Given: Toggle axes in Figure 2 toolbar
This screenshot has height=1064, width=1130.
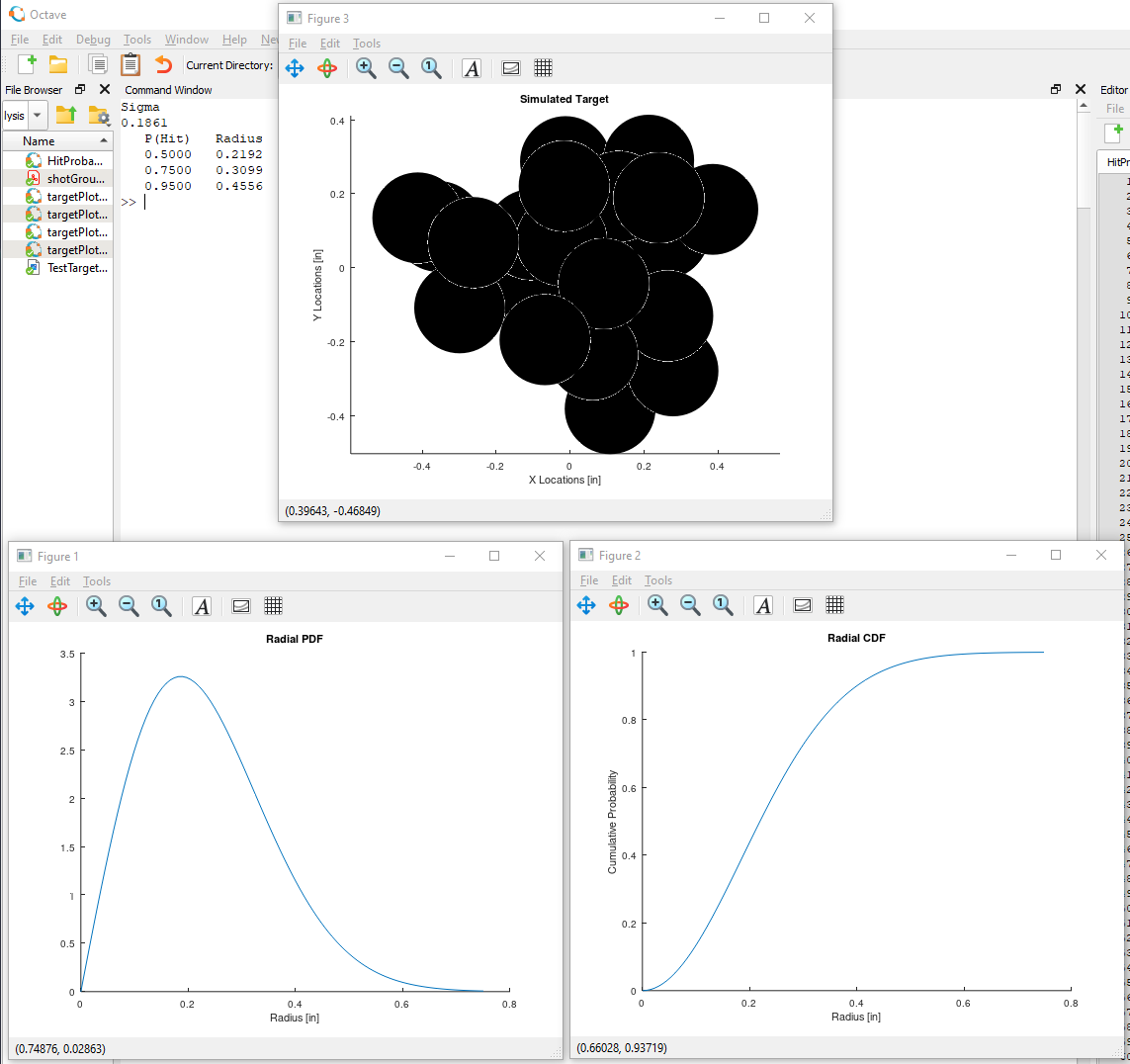Looking at the screenshot, I should (x=802, y=605).
